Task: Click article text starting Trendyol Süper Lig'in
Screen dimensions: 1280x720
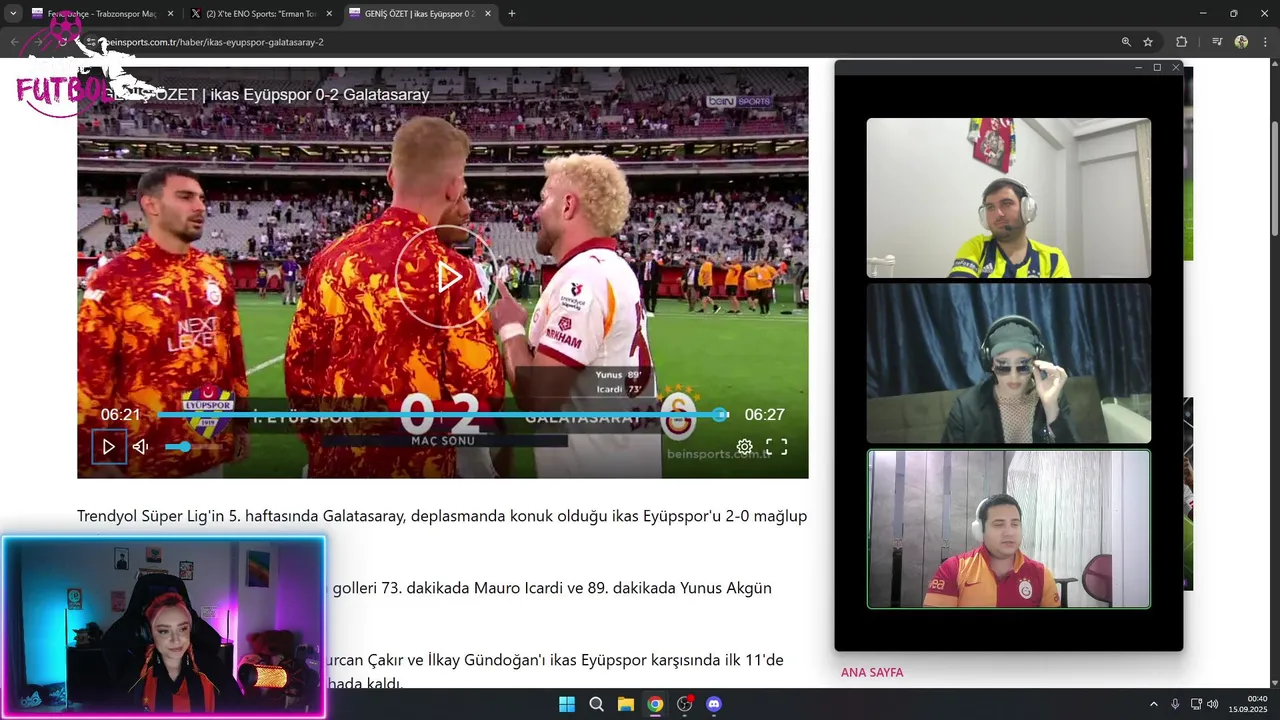Action: coord(442,517)
